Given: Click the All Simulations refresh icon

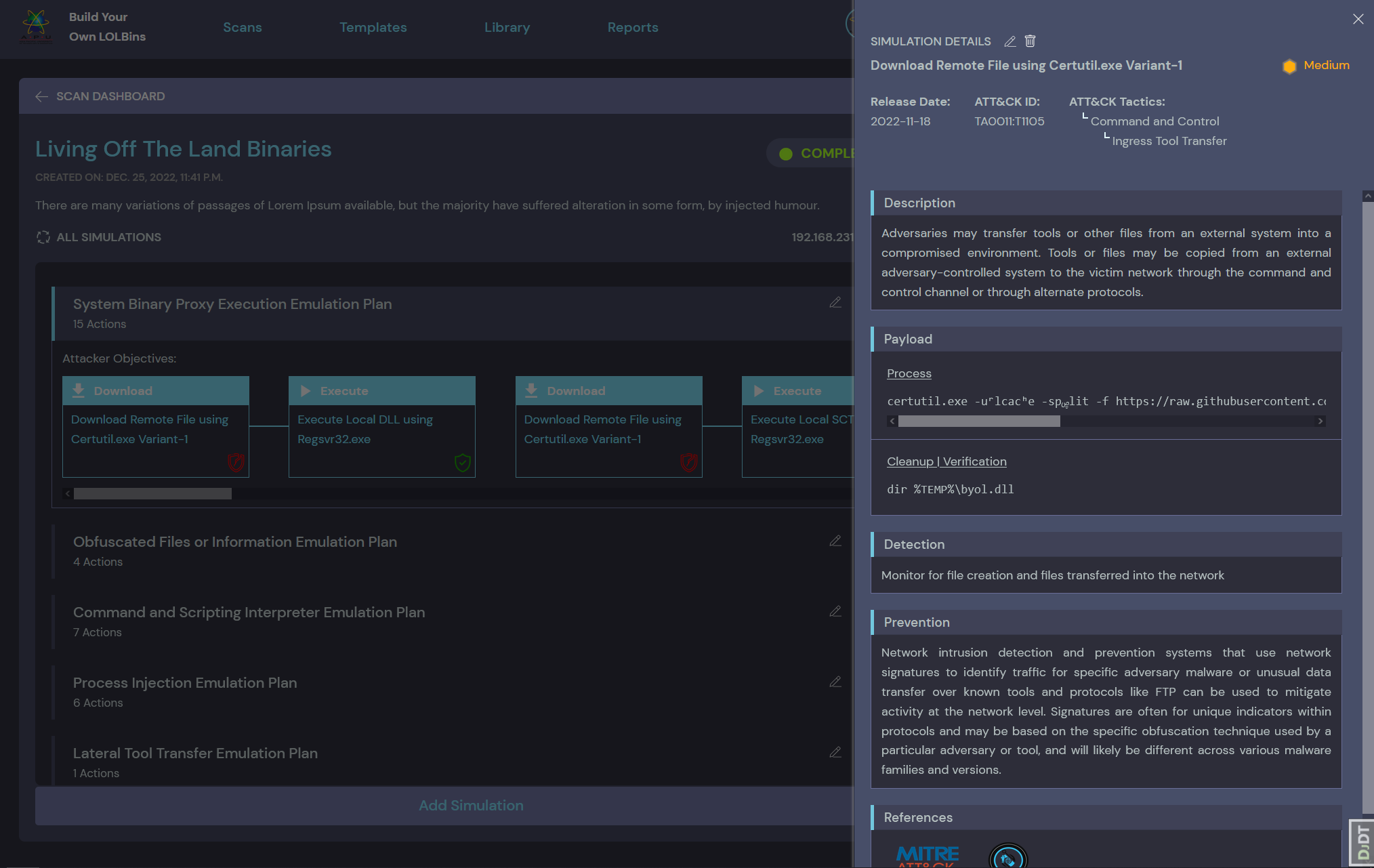Looking at the screenshot, I should pos(43,237).
